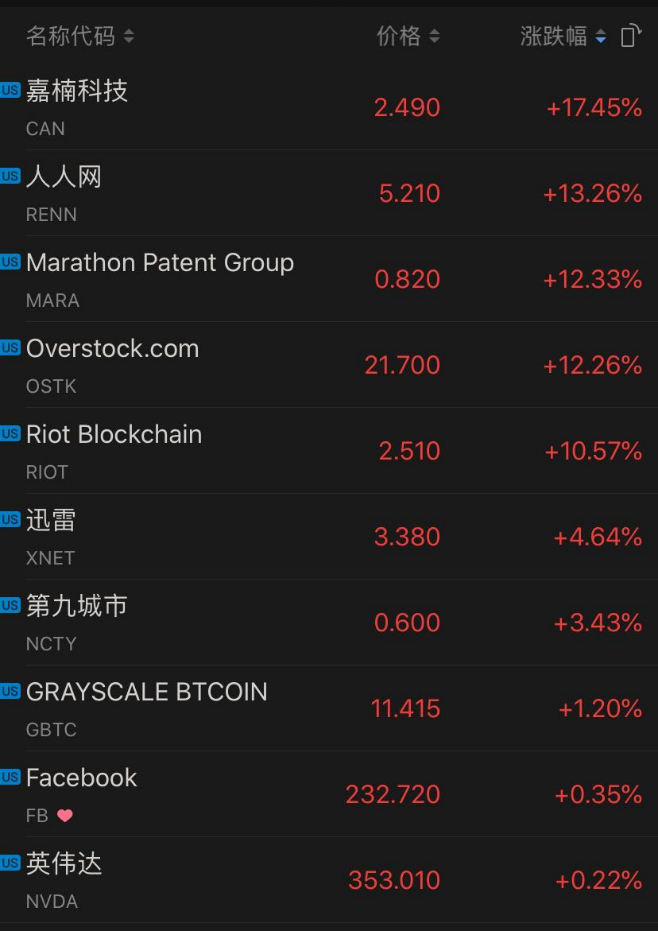This screenshot has height=931, width=658.
Task: Click the 第九城市 NCTY stock name
Action: click(x=77, y=606)
